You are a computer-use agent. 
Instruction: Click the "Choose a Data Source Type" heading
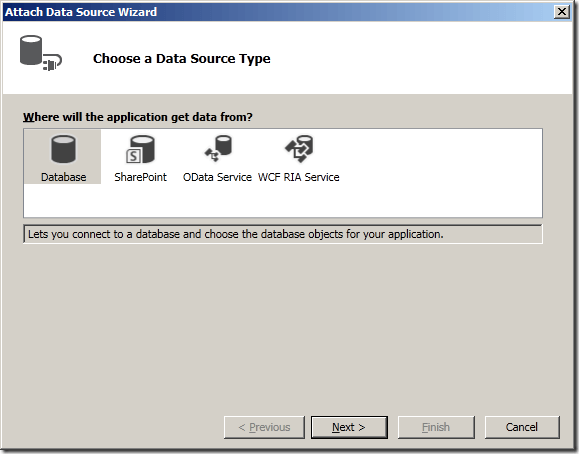[182, 58]
